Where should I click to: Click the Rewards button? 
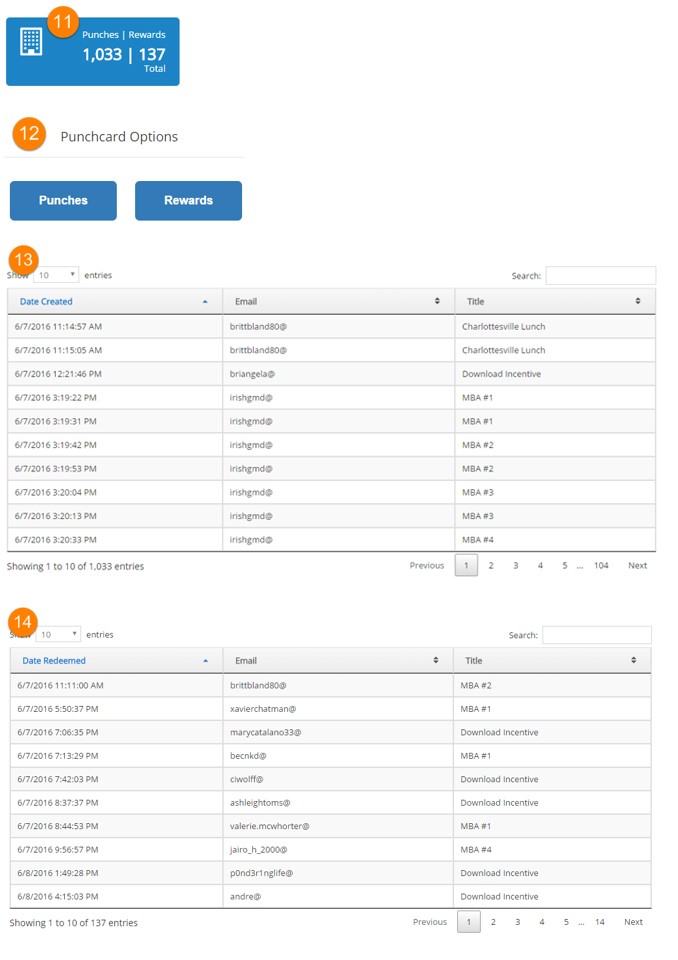(188, 200)
